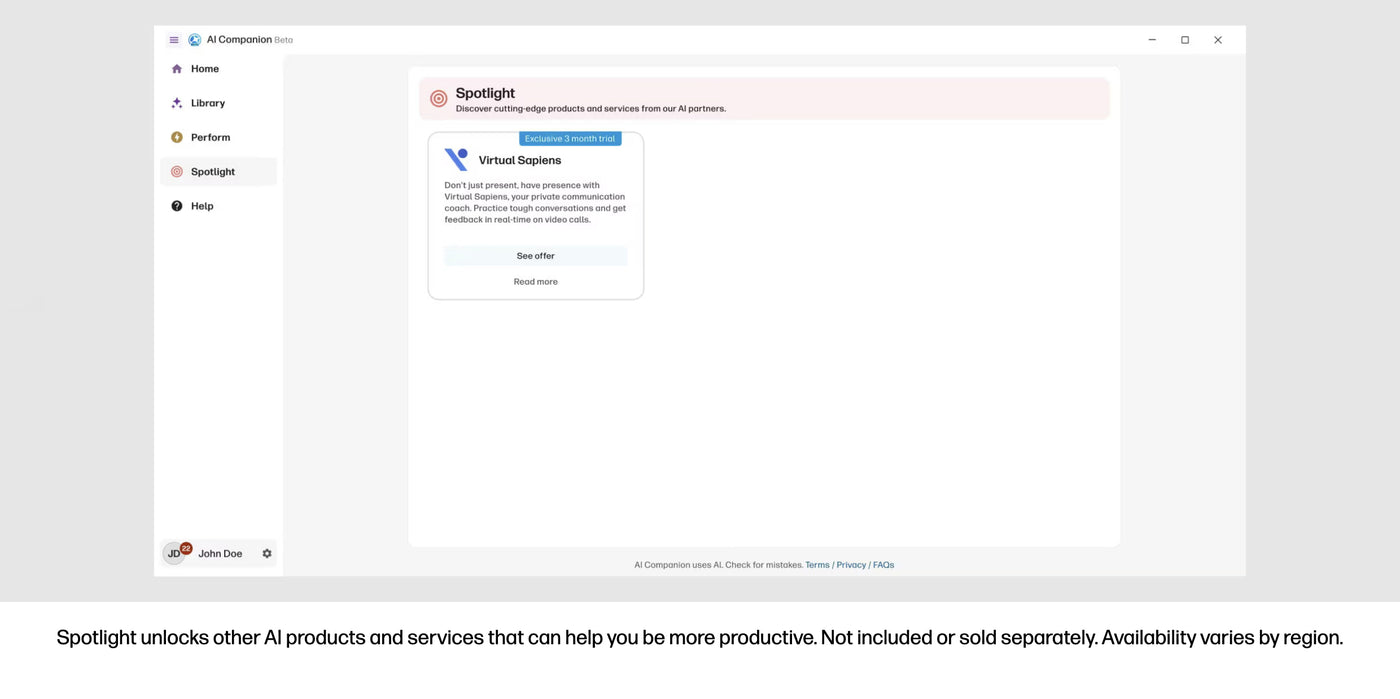This screenshot has height=699, width=1400.
Task: Open the Terms link
Action: 817,565
